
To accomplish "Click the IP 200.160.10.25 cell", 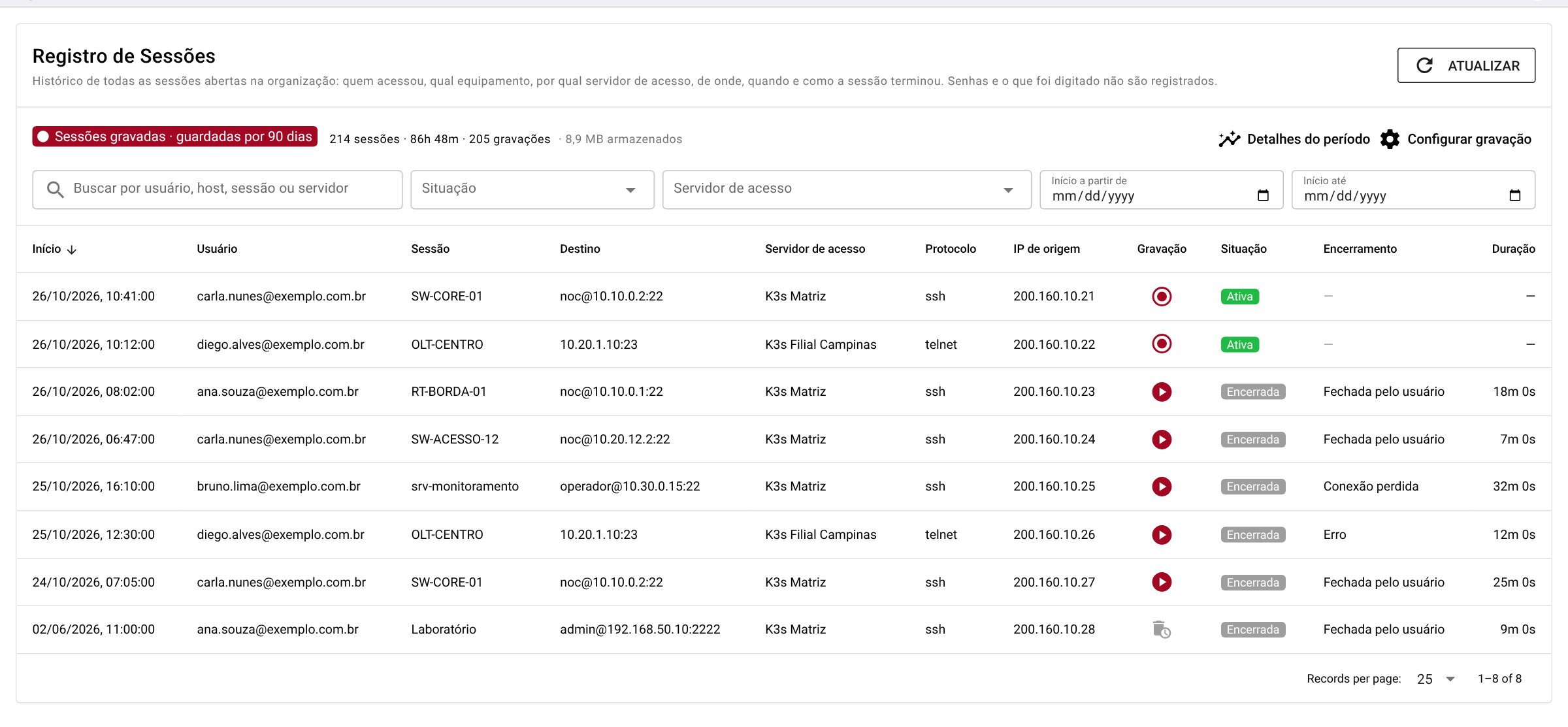I will (x=1054, y=487).
